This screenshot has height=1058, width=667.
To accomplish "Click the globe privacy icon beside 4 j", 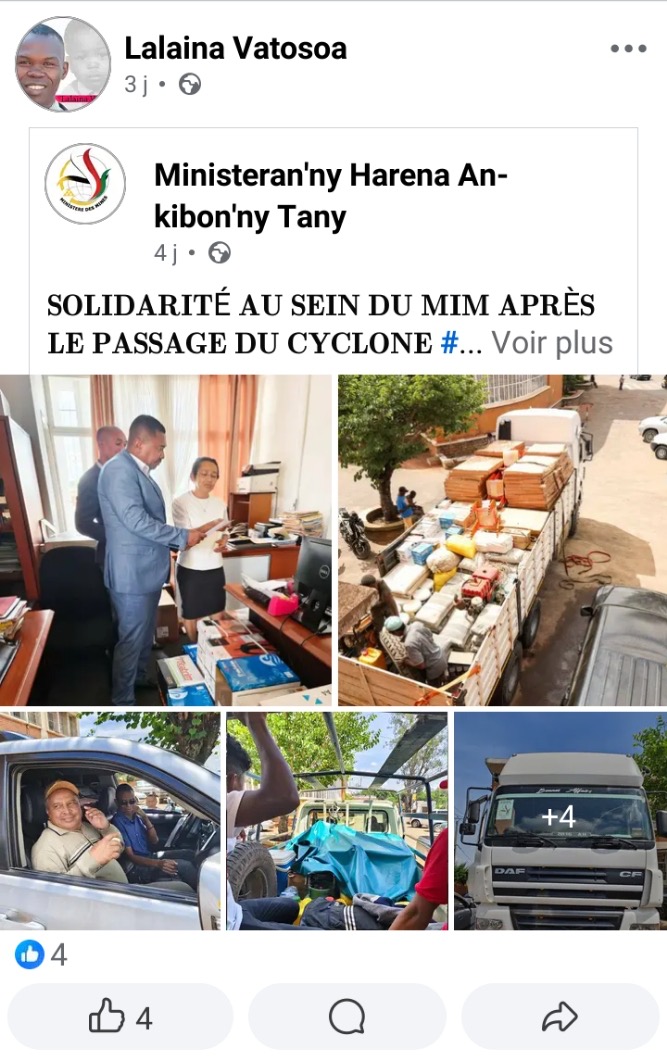I will click(x=219, y=253).
